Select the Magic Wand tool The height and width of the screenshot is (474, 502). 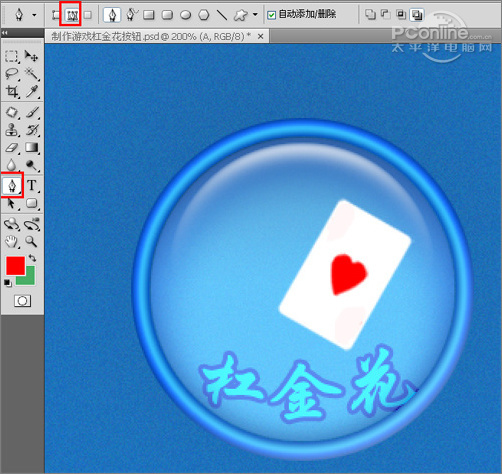click(32, 73)
